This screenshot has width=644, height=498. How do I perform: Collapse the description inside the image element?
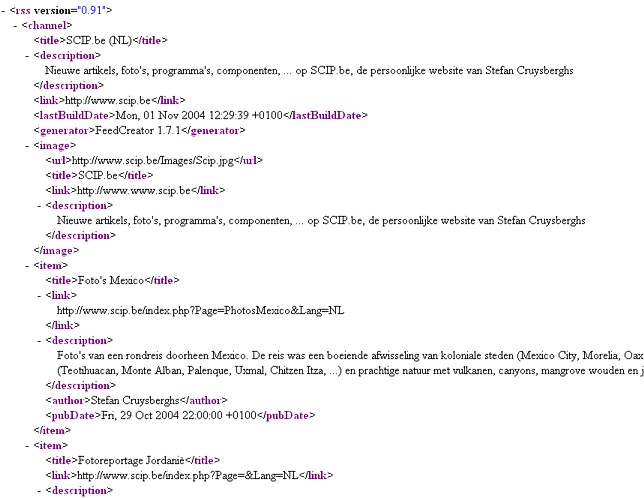pyautogui.click(x=39, y=206)
